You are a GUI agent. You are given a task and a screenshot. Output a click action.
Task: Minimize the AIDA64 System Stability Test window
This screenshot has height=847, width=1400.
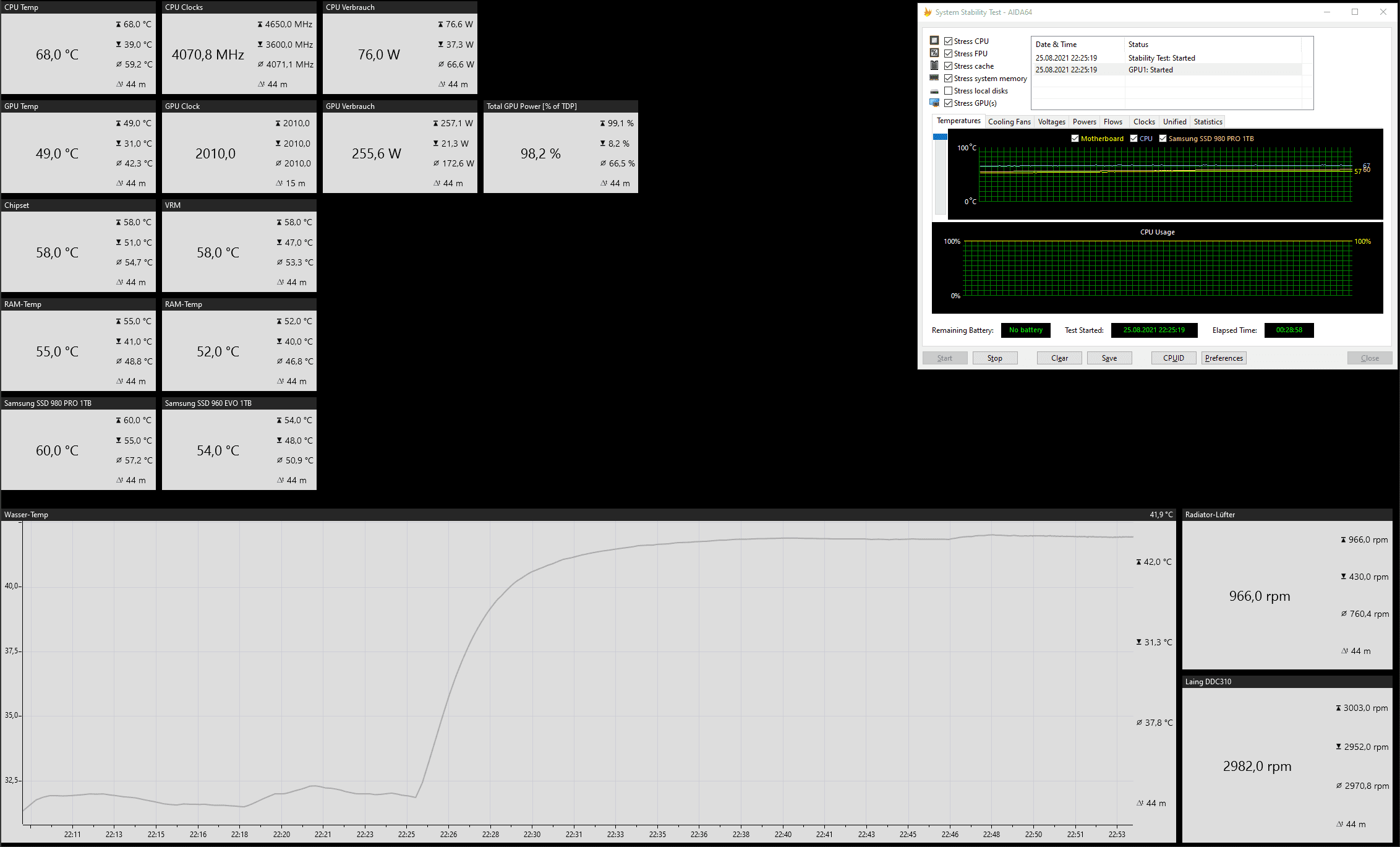pyautogui.click(x=1326, y=12)
